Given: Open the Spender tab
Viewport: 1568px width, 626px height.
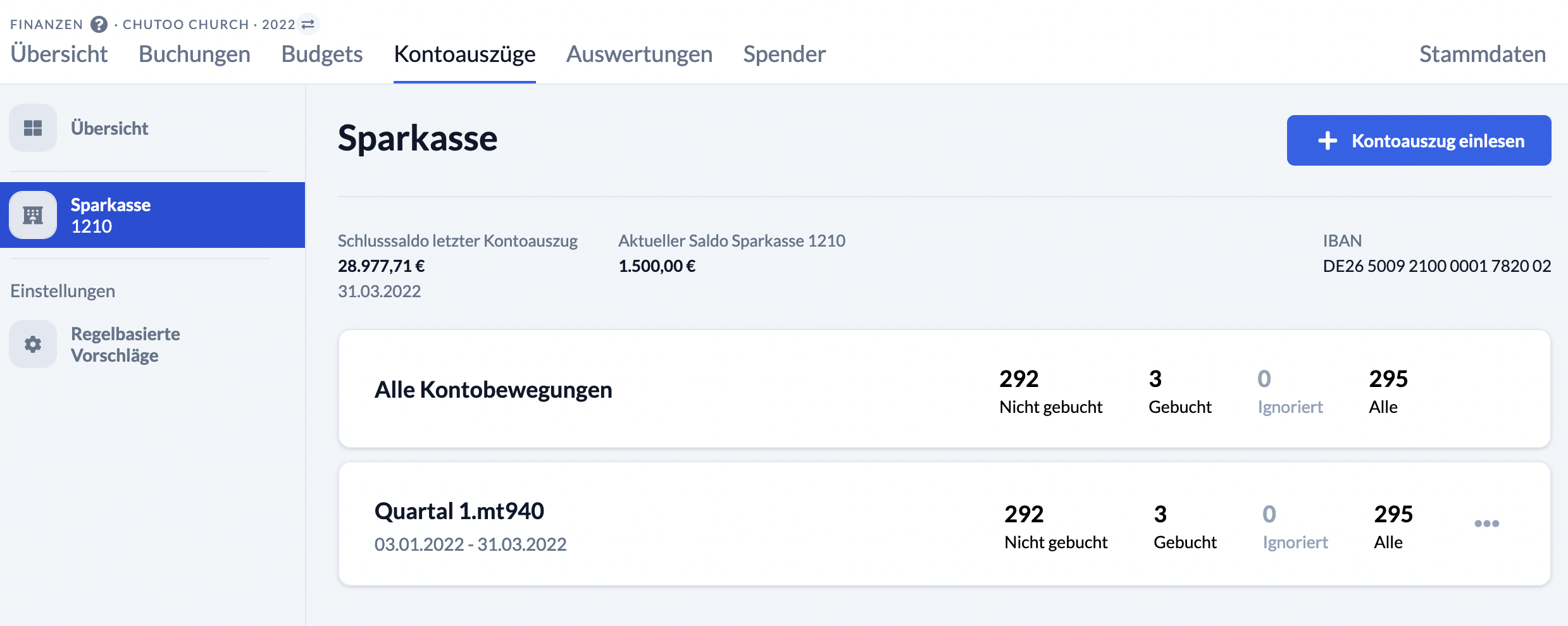Looking at the screenshot, I should coord(785,54).
